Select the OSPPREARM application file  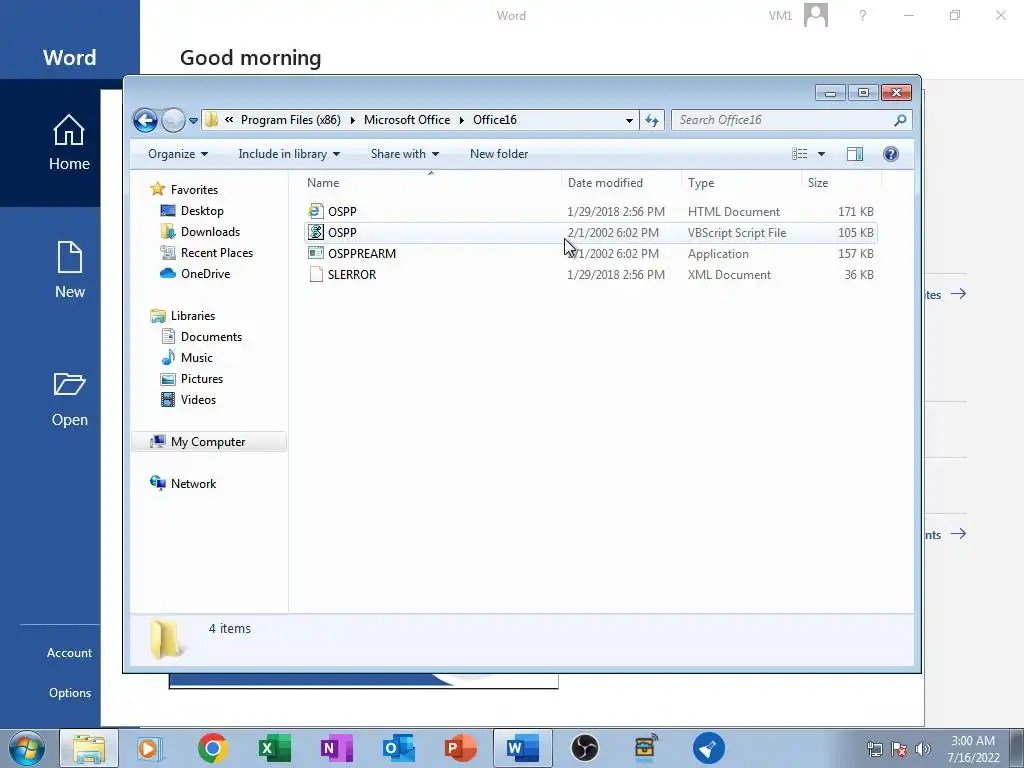(x=590, y=253)
